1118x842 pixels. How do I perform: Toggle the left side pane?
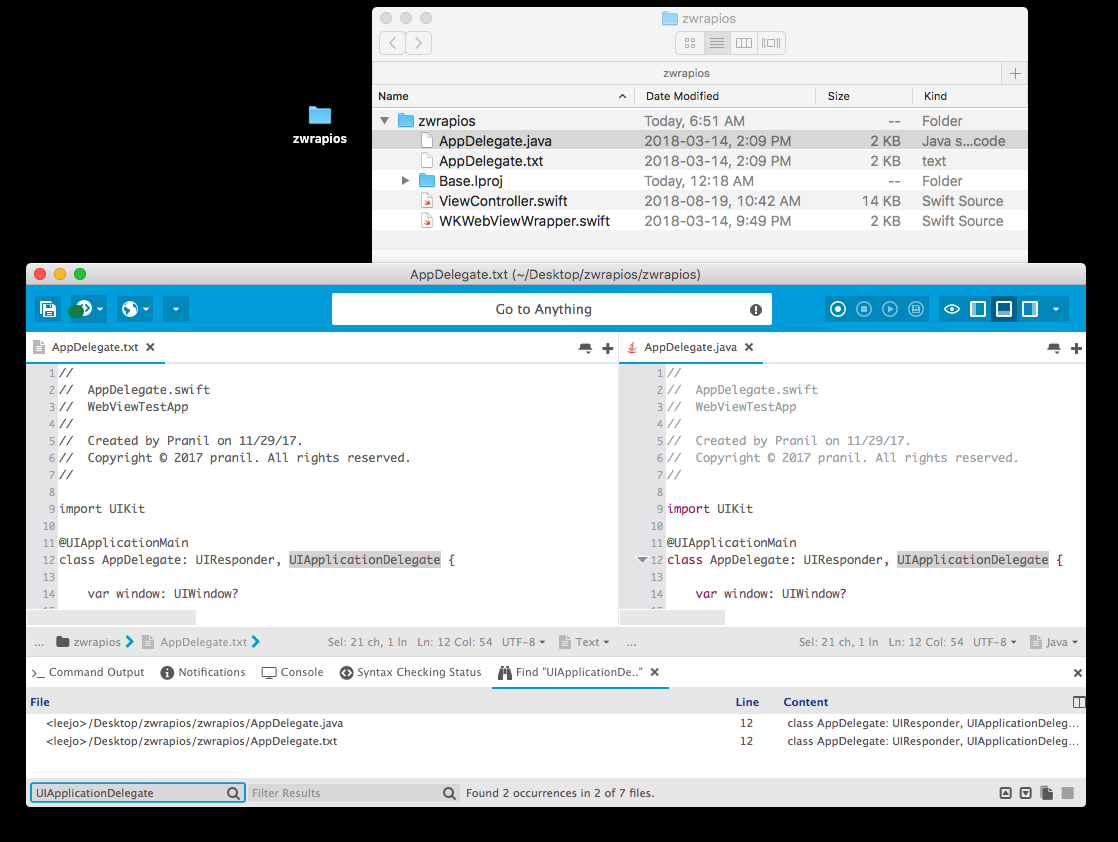(978, 309)
